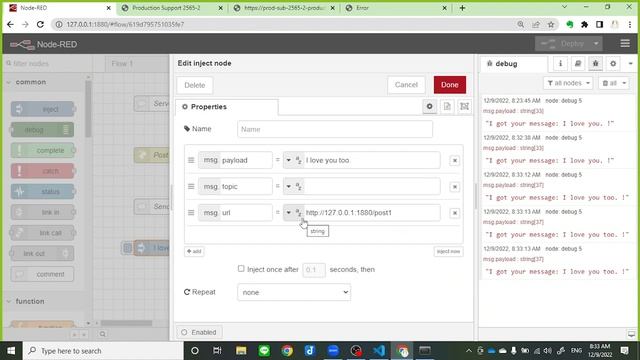
Task: Click the payload value field 'I love you too'
Action: coord(371,160)
